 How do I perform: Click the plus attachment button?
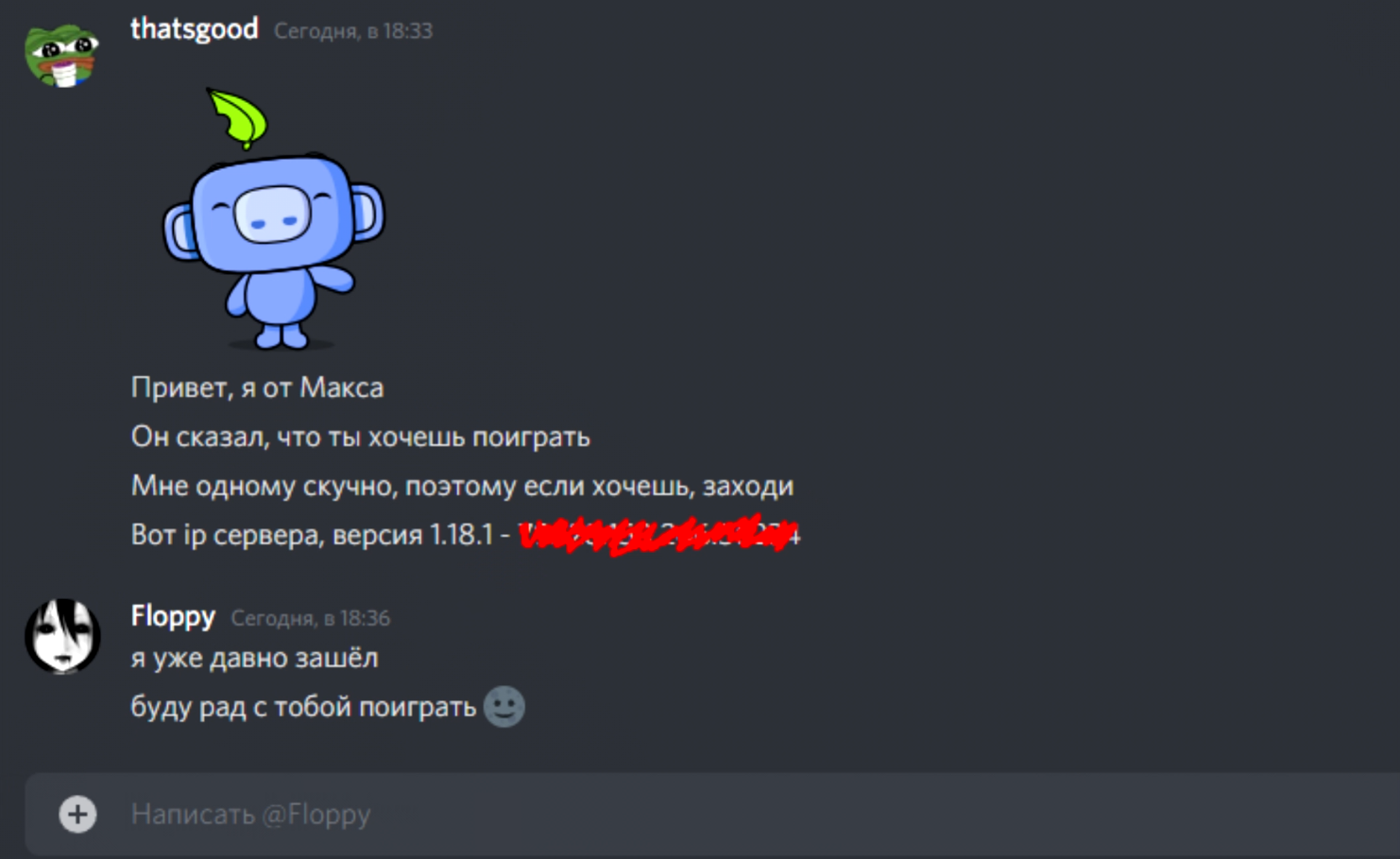coord(77,815)
